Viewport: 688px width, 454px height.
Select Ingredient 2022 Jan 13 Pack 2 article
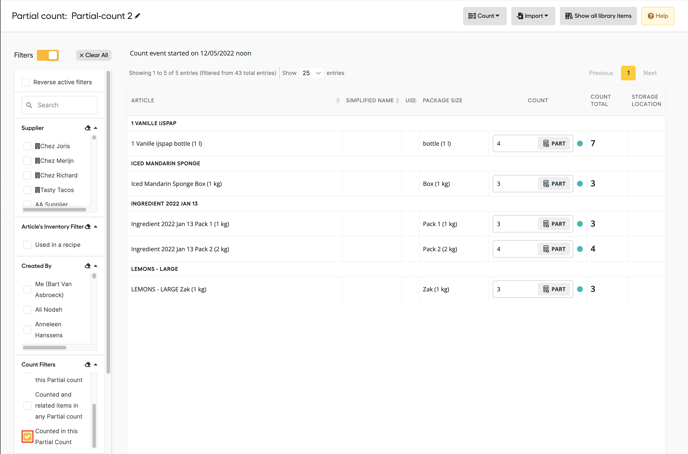pos(180,249)
